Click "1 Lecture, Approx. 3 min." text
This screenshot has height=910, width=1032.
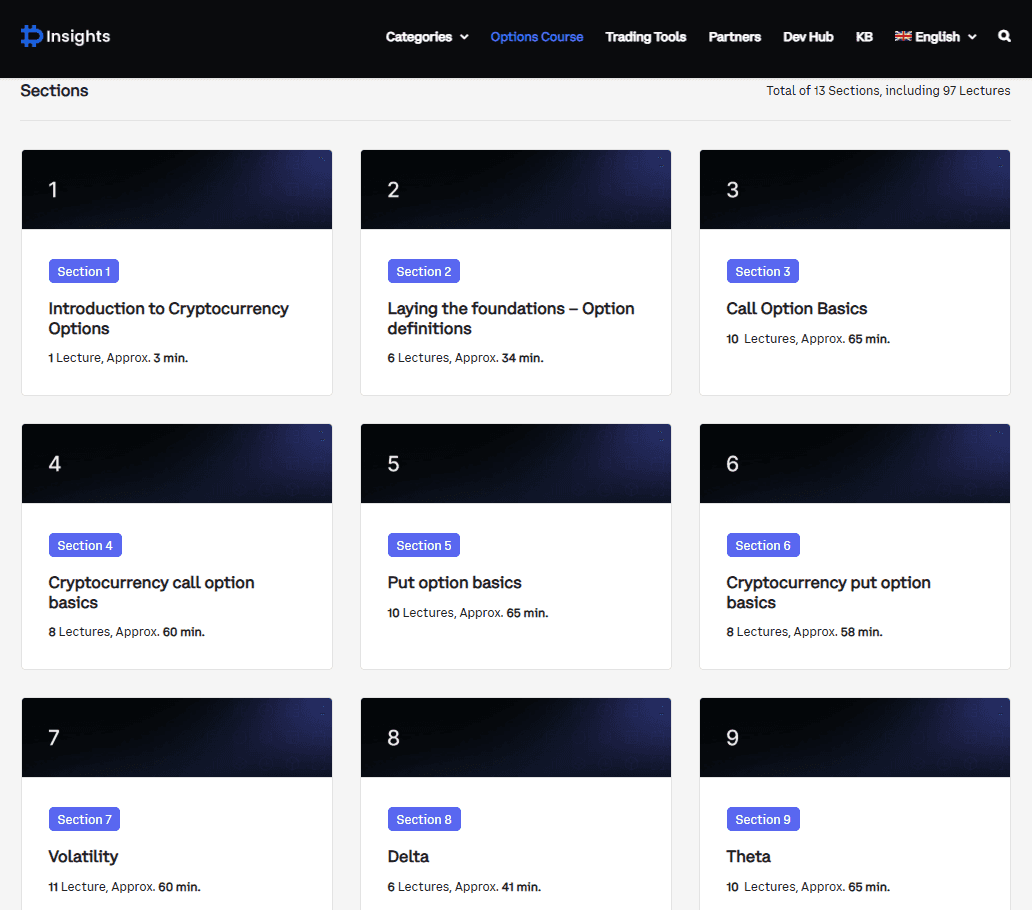point(118,358)
